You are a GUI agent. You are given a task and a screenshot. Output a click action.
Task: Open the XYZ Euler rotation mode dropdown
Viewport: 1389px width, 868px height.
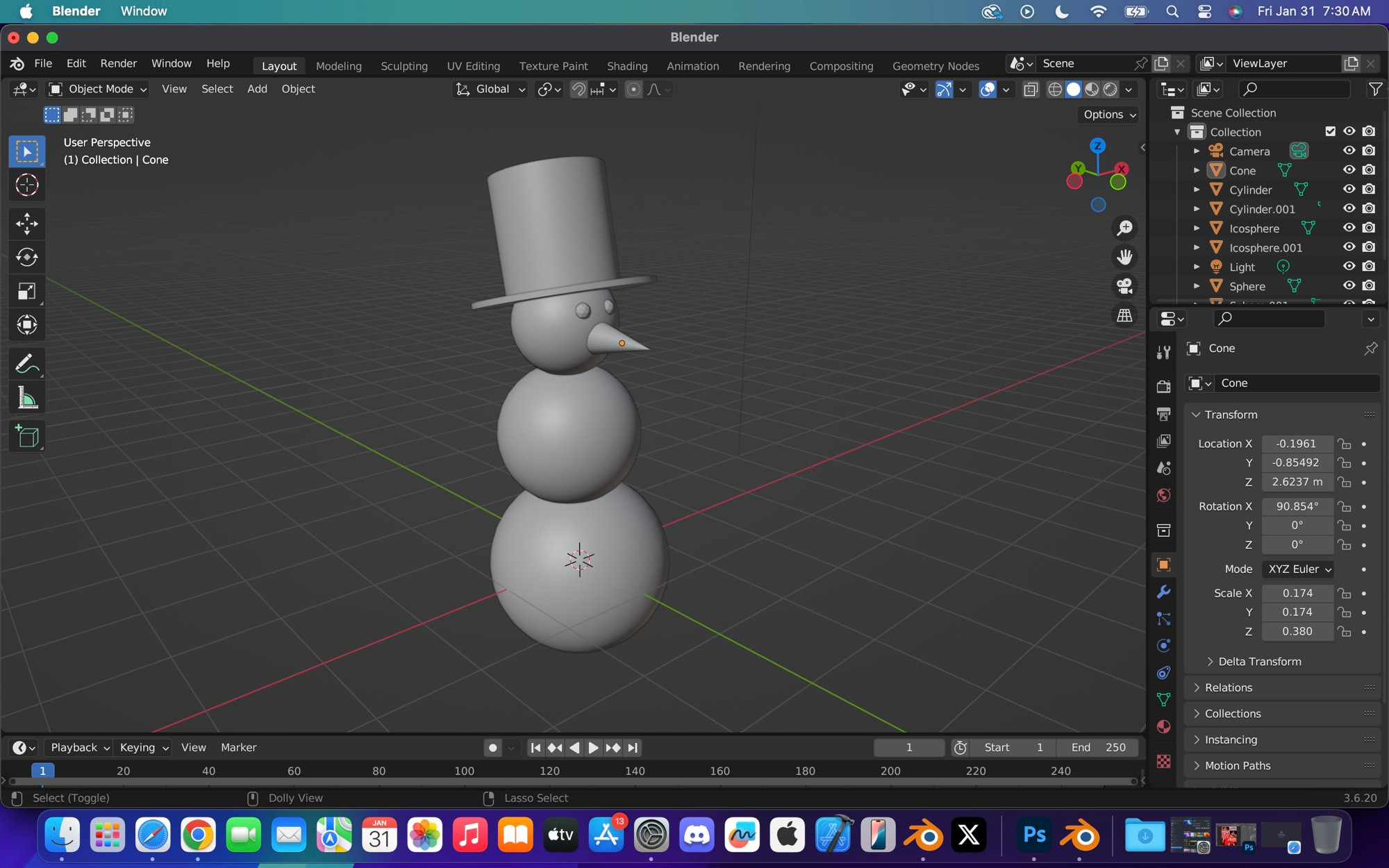1297,569
